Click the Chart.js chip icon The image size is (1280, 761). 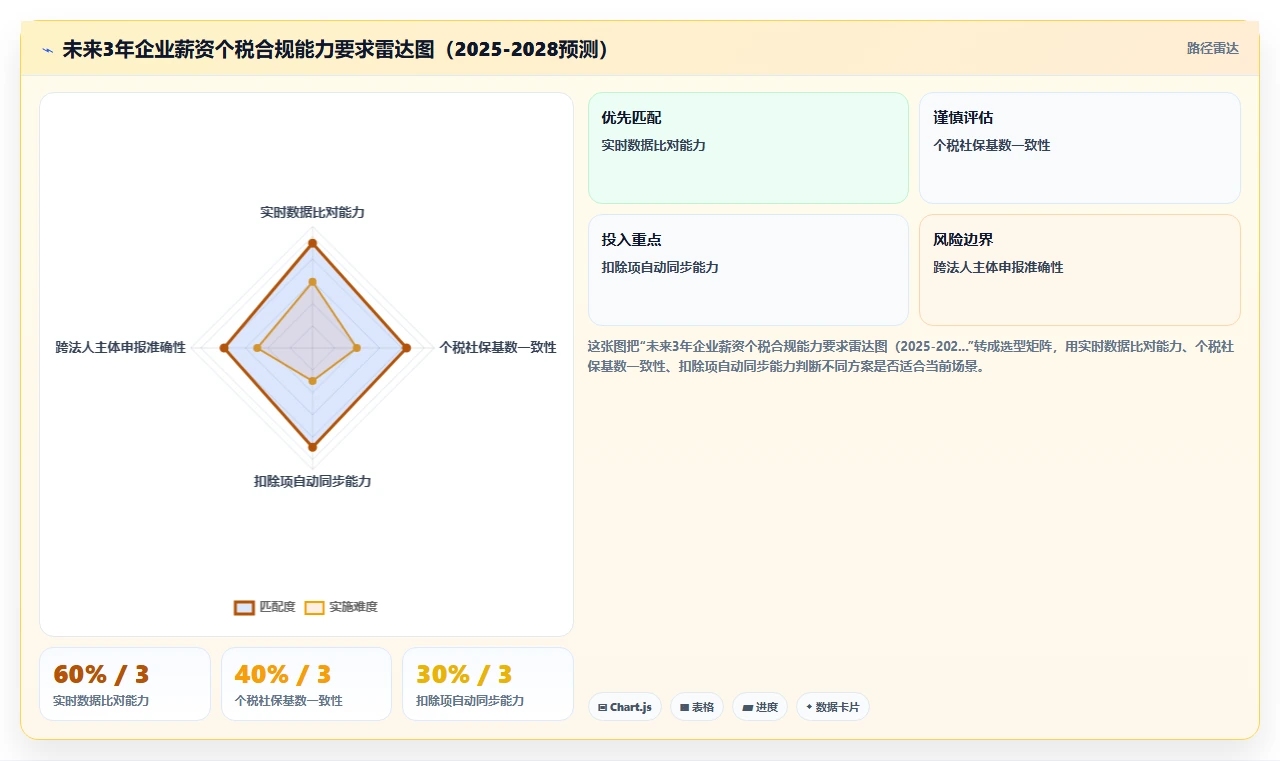pyautogui.click(x=603, y=707)
